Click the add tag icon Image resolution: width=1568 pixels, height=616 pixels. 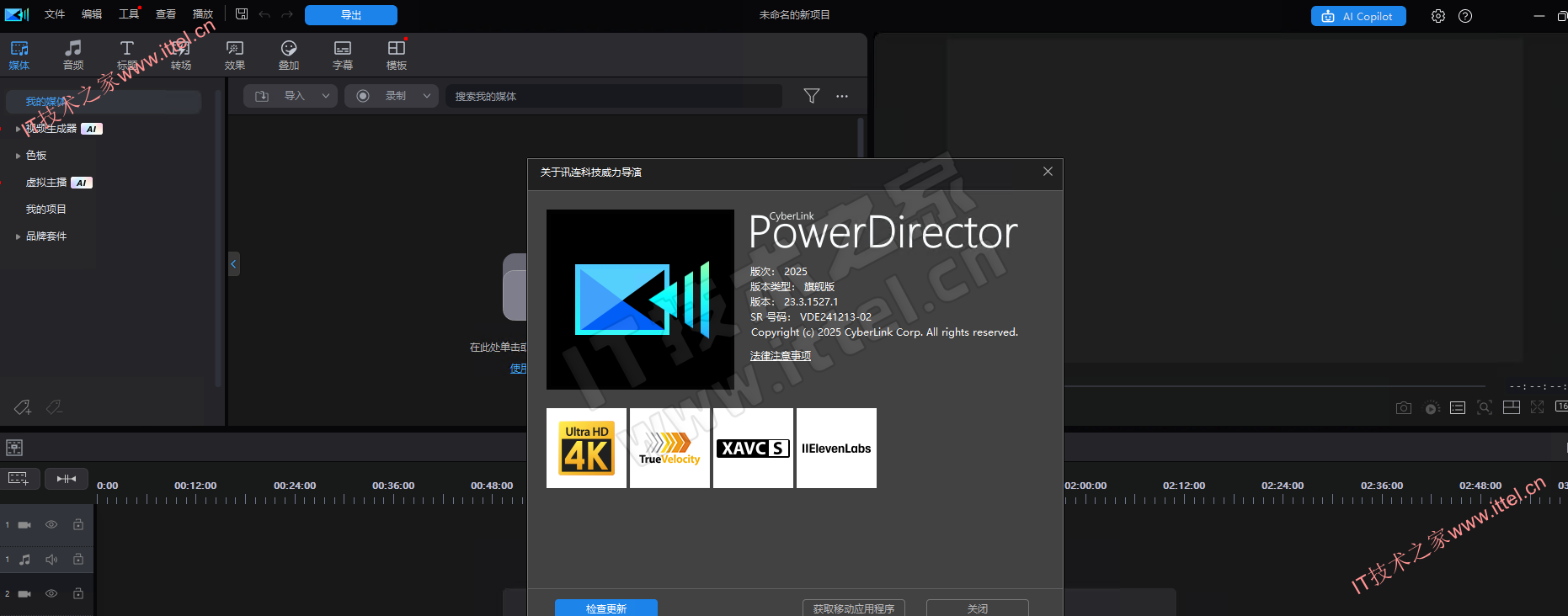click(x=23, y=407)
